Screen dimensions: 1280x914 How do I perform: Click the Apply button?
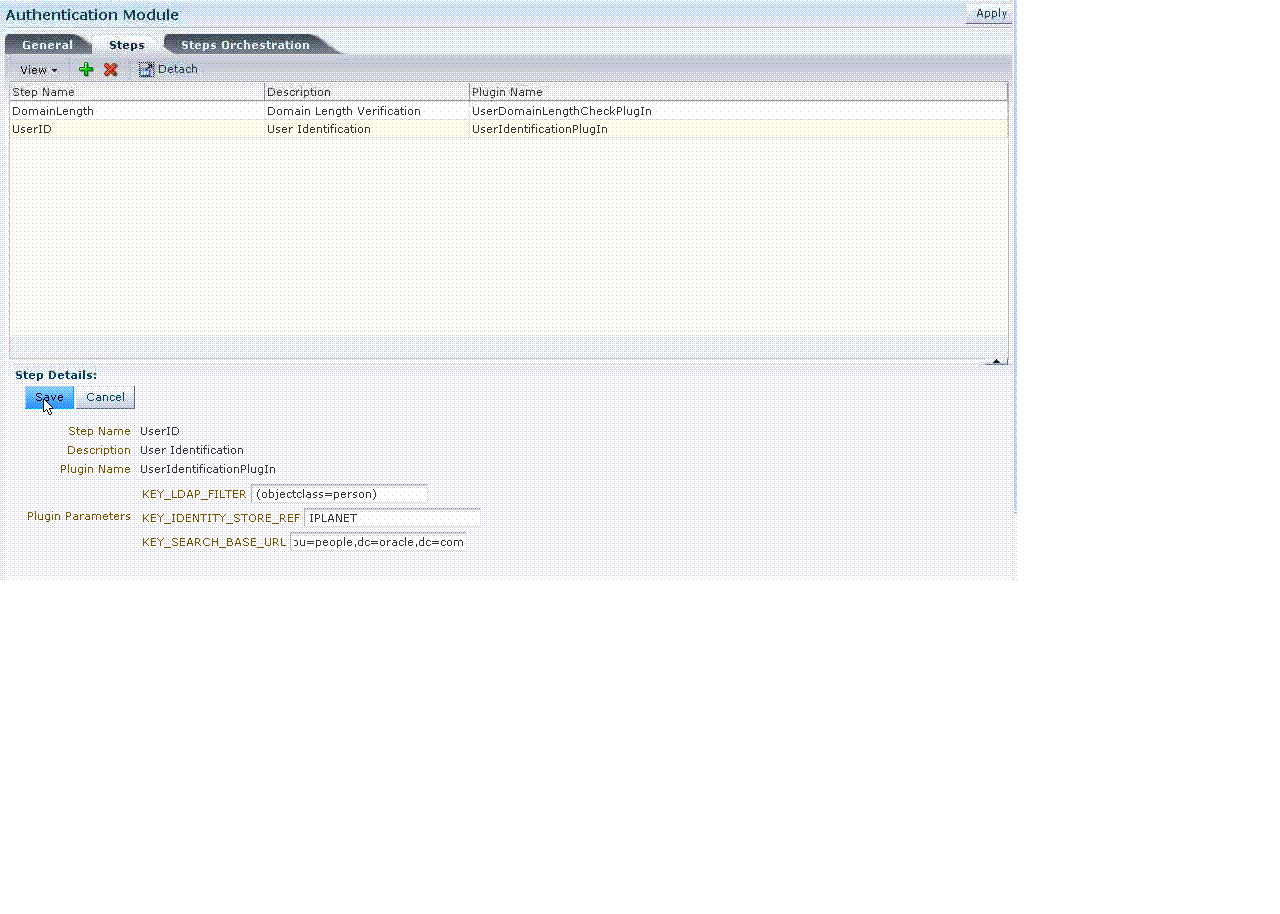coord(989,13)
